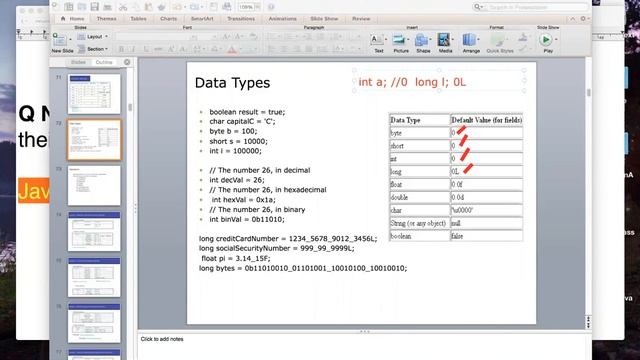640x360 pixels.
Task: Click the Open file icon in the top toolbar
Action: pos(82,7)
